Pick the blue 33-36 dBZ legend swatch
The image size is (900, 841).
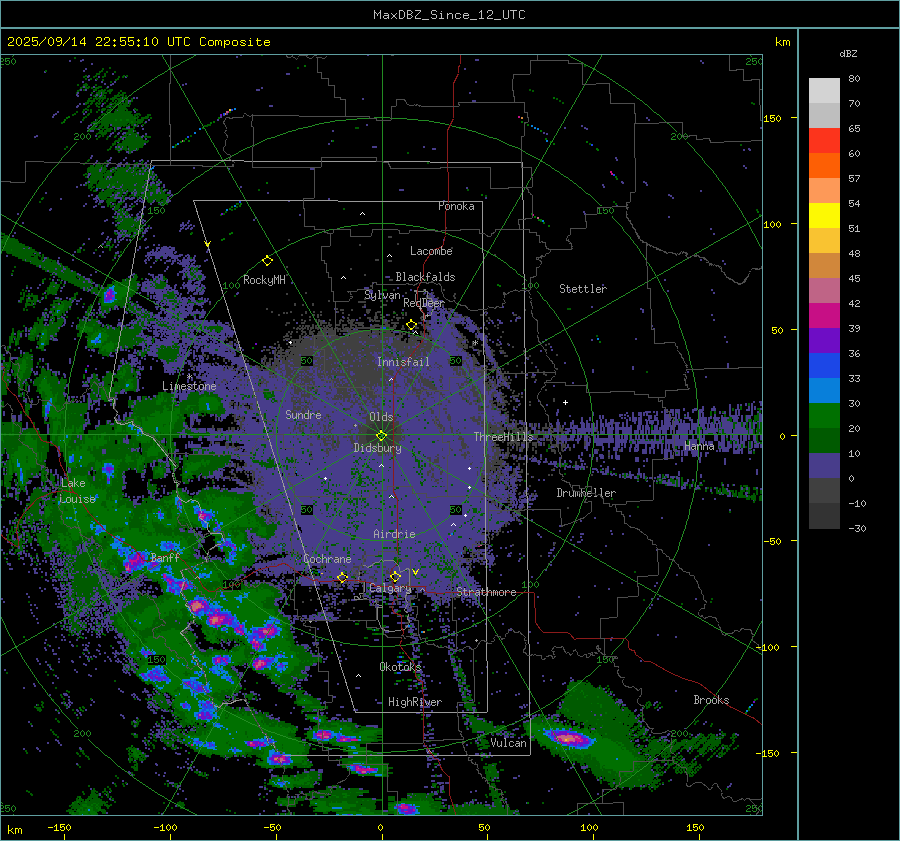(824, 366)
